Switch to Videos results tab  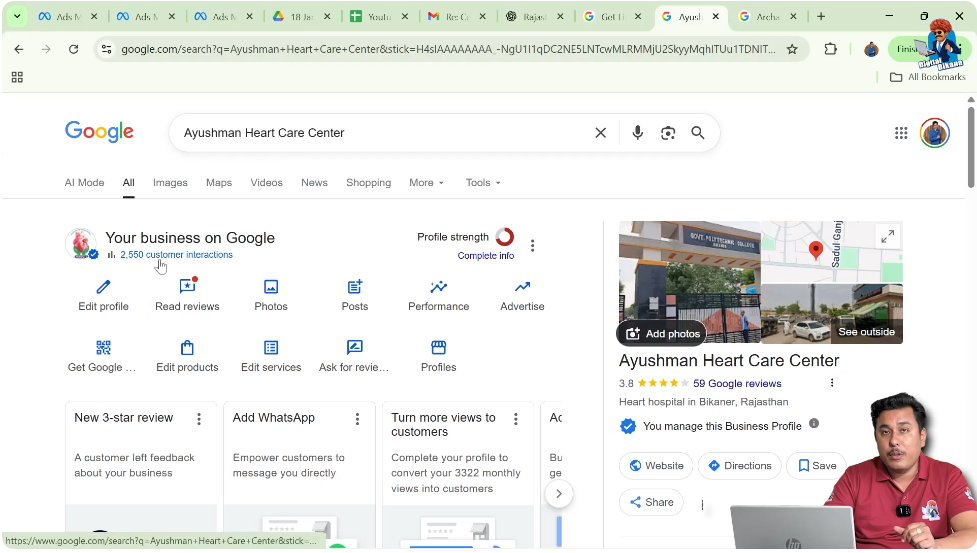(266, 182)
